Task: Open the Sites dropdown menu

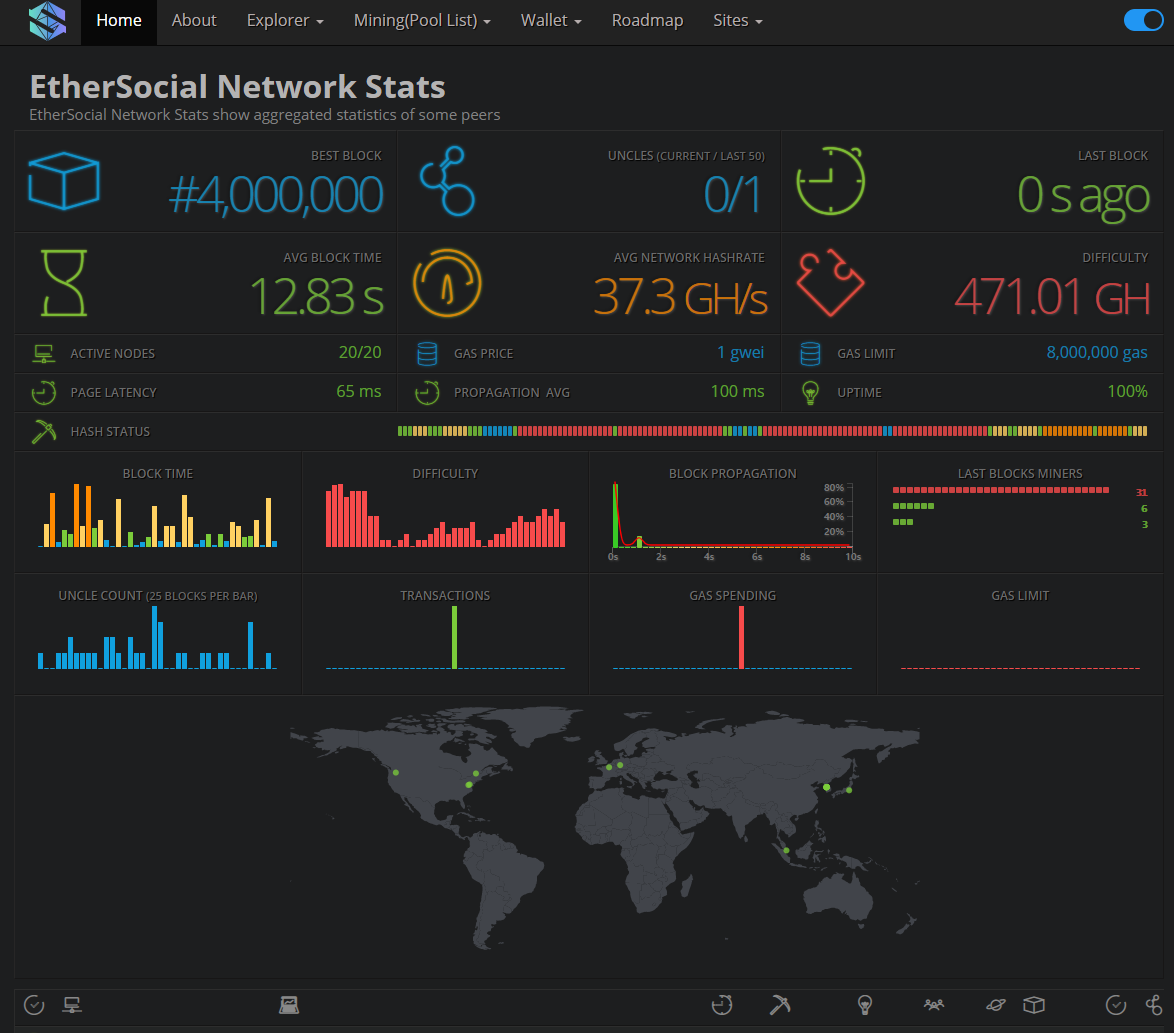Action: tap(738, 21)
